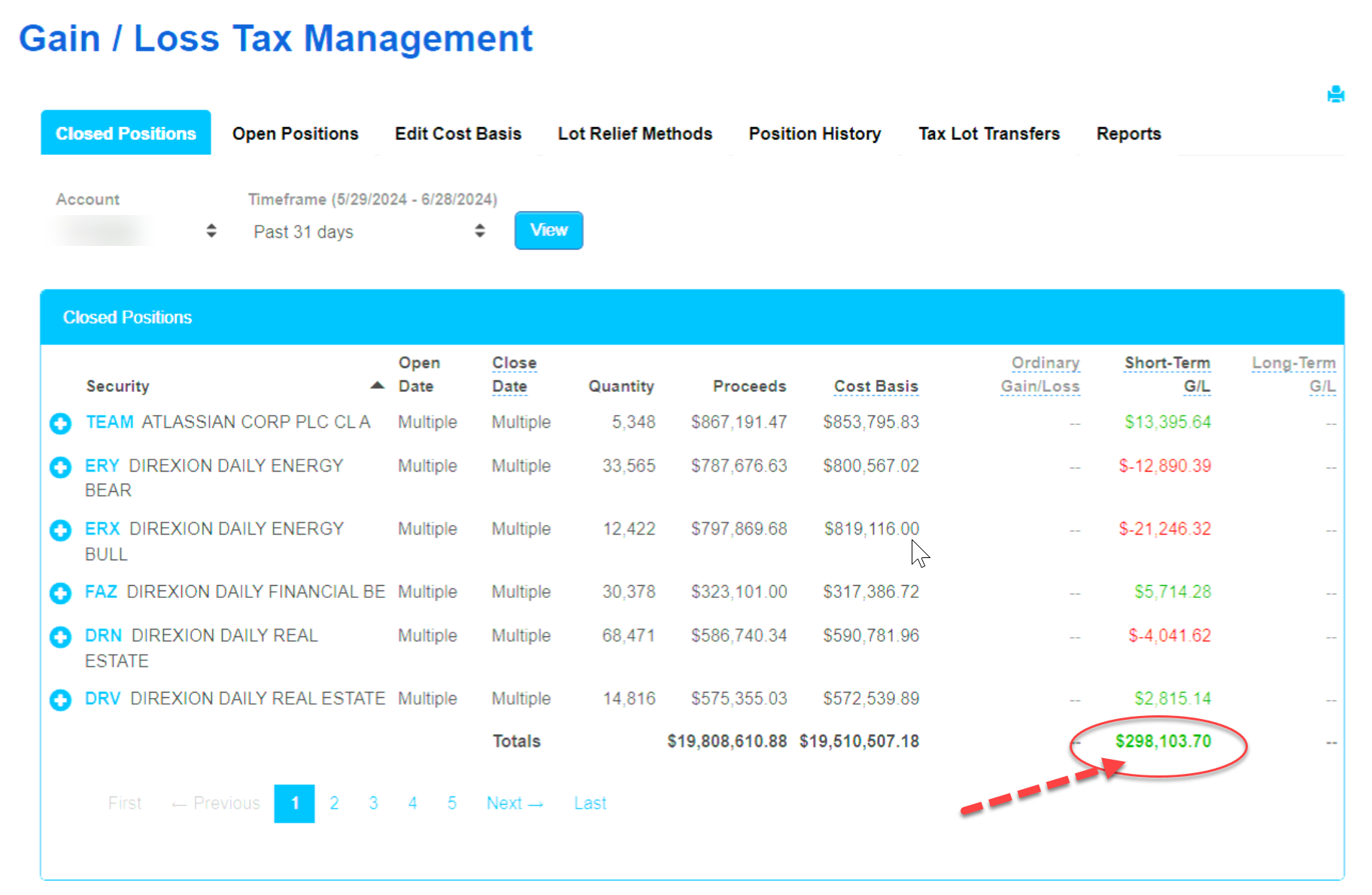Open the Past 31 days timeframe dropdown
Viewport: 1372px width, 895px height.
coord(369,231)
